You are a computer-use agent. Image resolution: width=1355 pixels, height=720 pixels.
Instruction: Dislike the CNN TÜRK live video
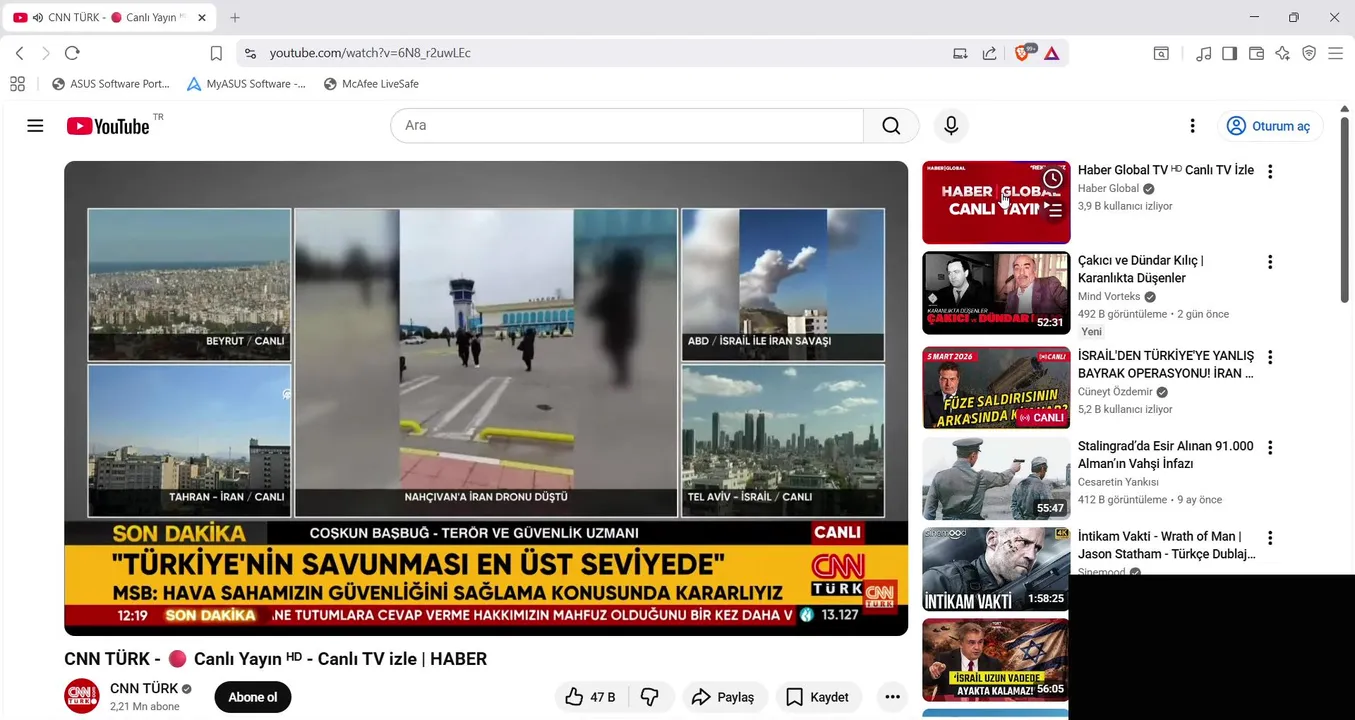[x=650, y=697]
